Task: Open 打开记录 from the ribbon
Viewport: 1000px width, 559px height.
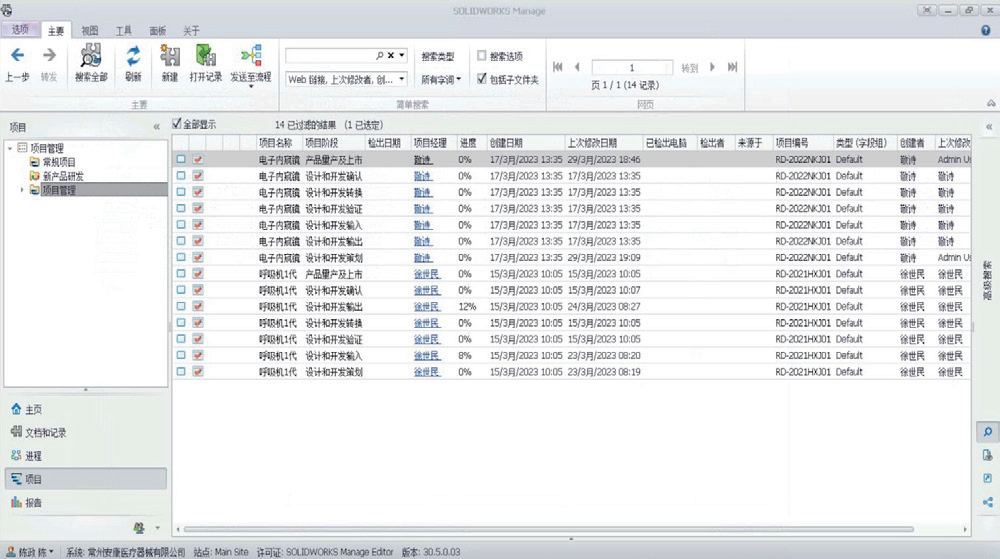Action: 205,56
